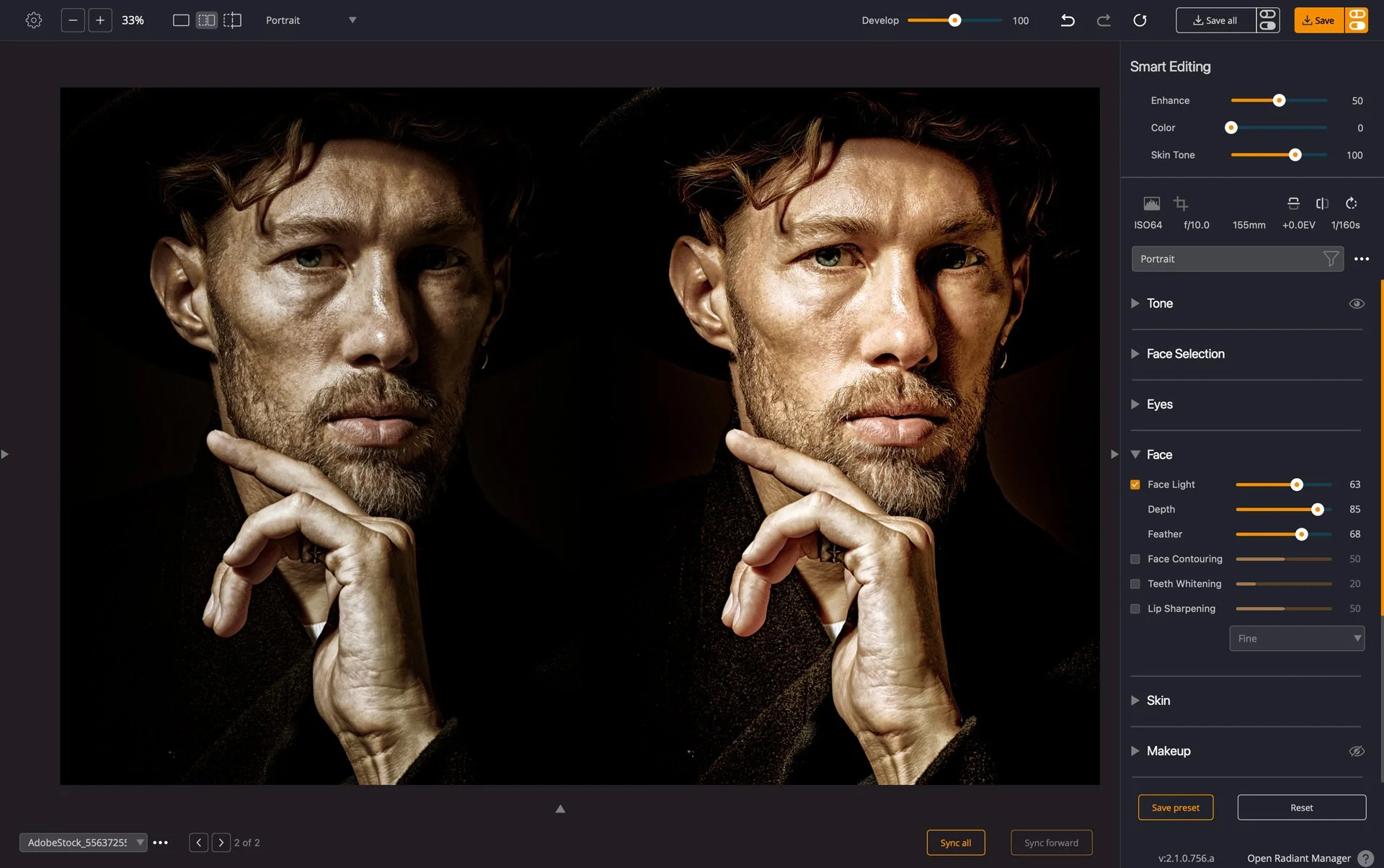This screenshot has width=1384, height=868.
Task: Click the Sync all button
Action: (955, 843)
